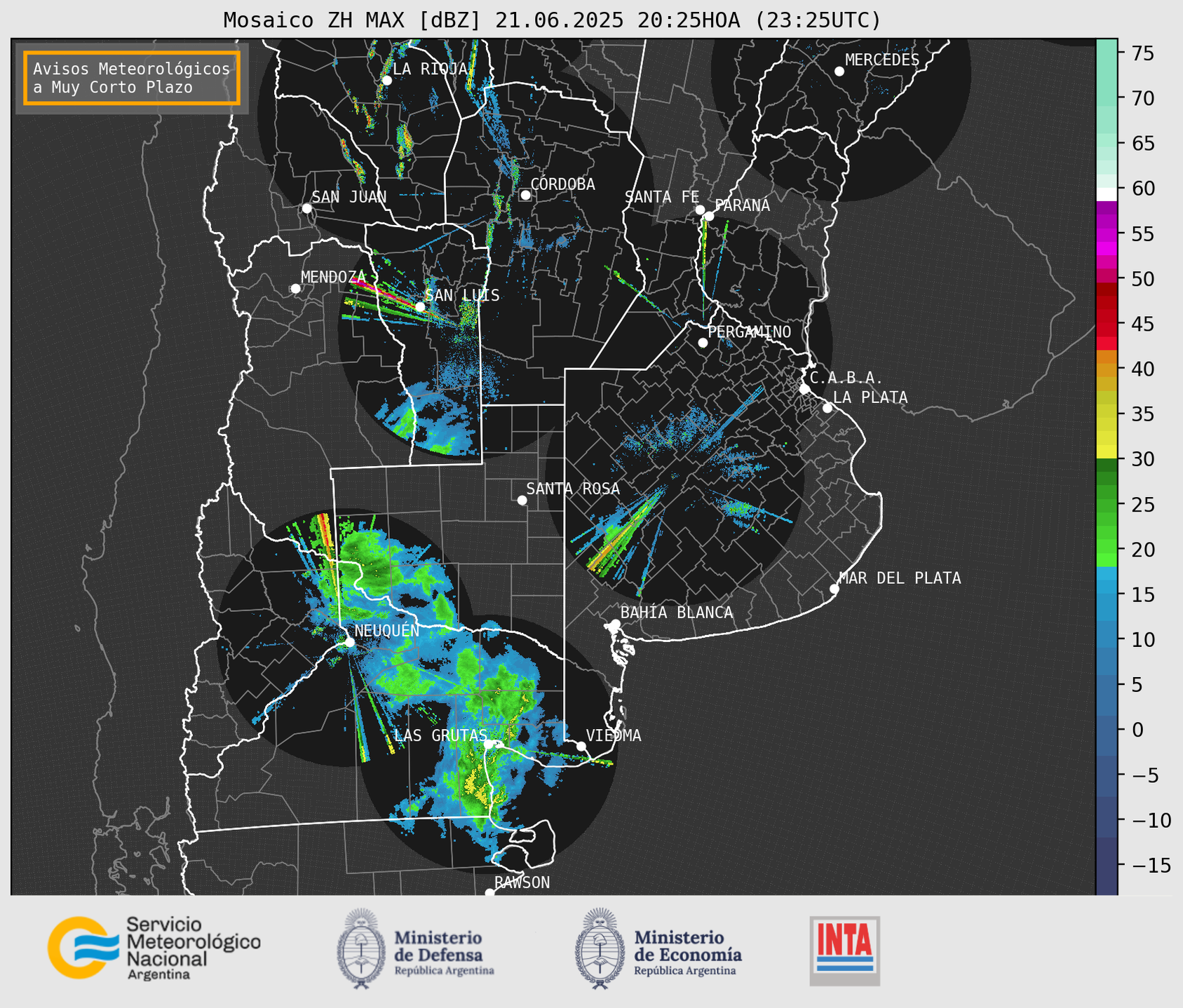Click the MENDOZA city marker dot
The height and width of the screenshot is (1008, 1183).
295,289
